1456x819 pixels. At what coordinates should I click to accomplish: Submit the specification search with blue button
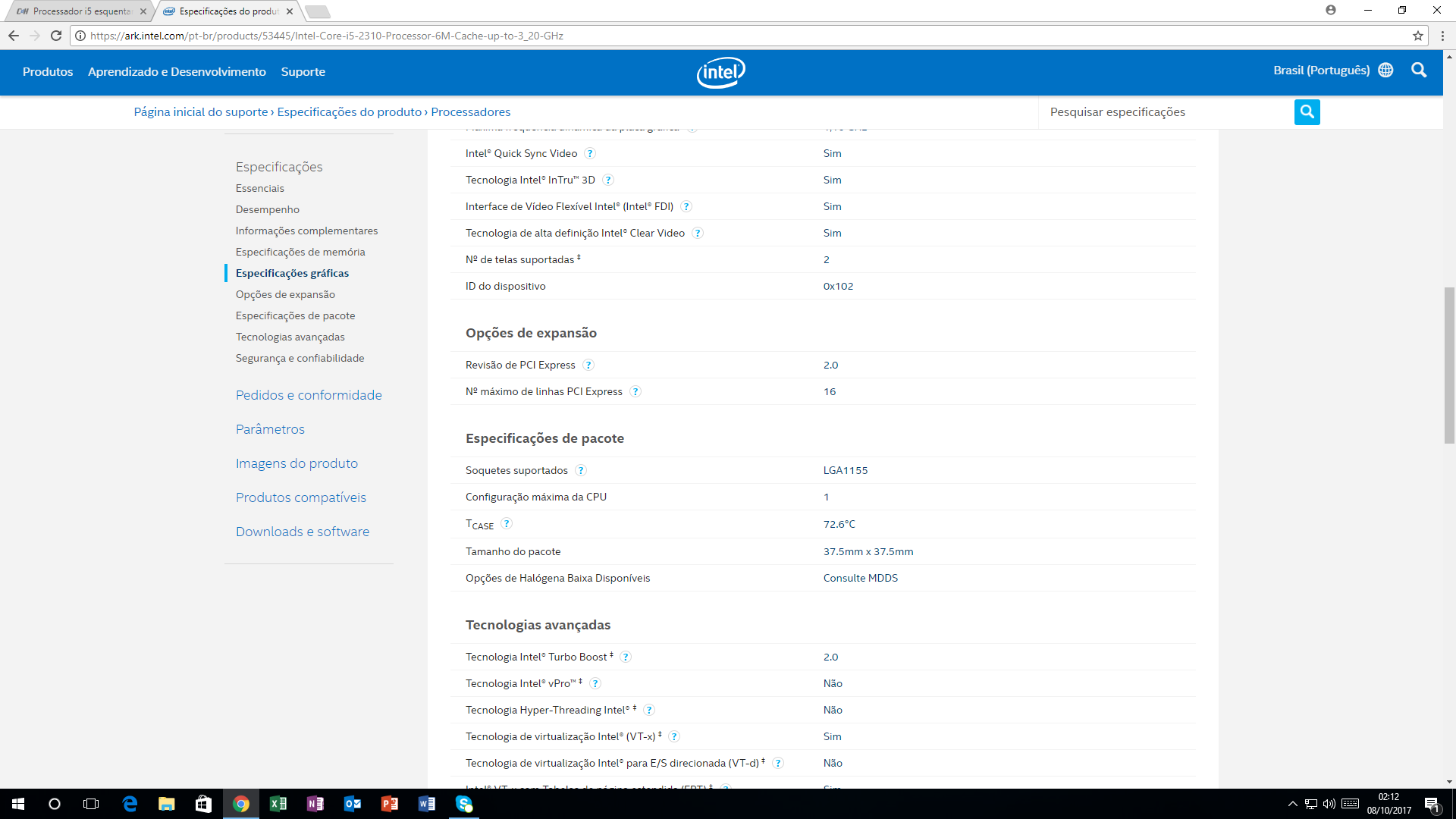pos(1307,112)
